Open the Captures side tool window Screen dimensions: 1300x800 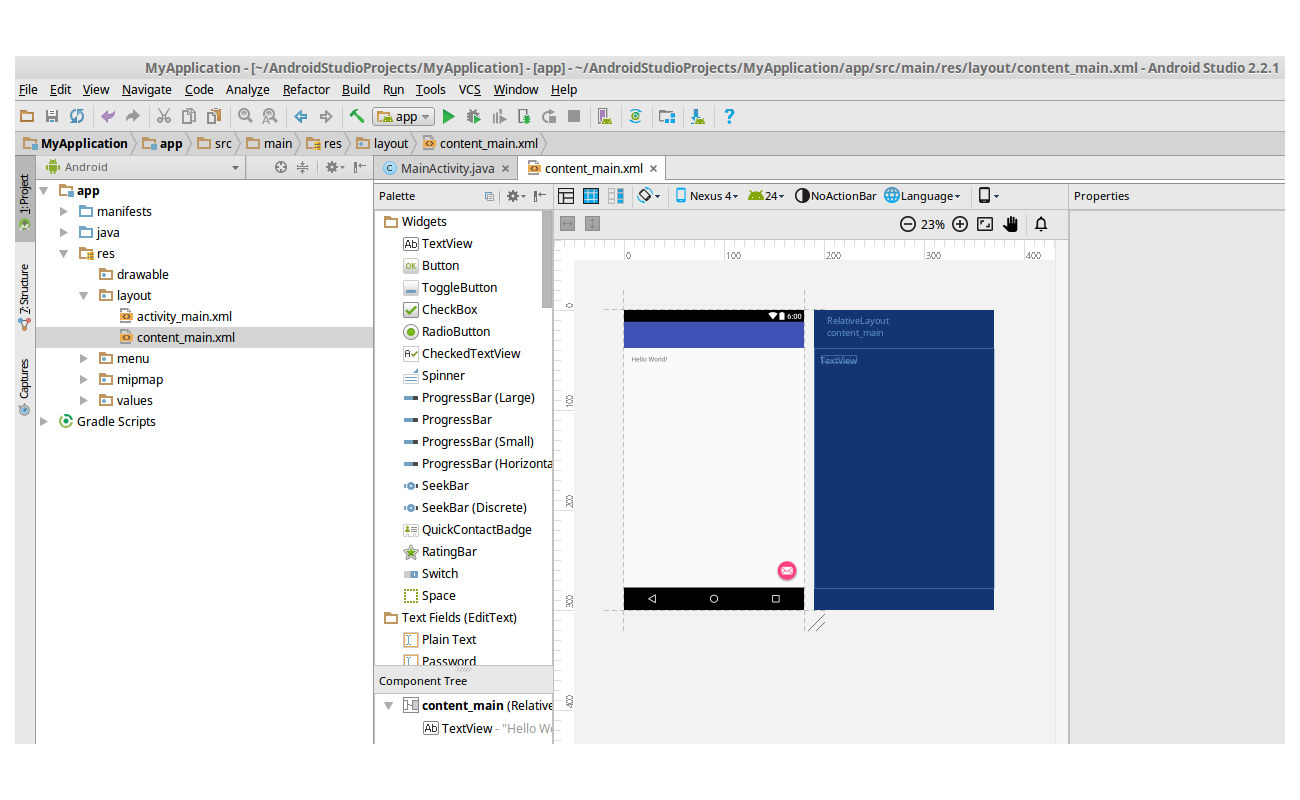click(x=25, y=386)
